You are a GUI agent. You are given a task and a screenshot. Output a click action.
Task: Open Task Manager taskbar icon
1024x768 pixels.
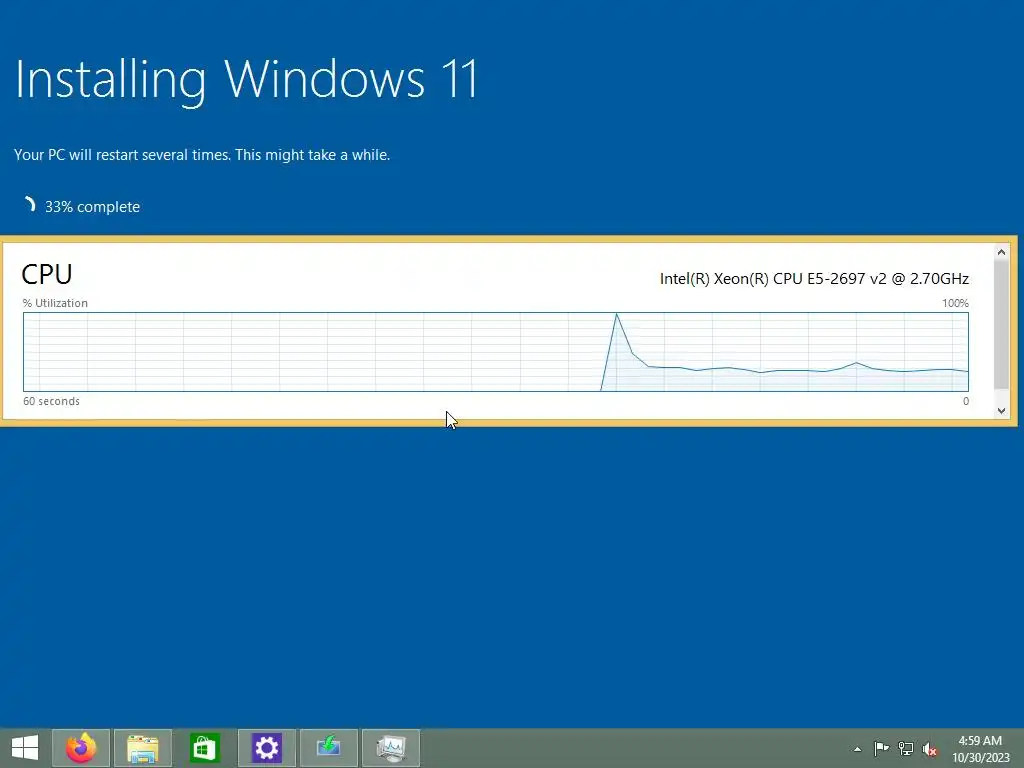pyautogui.click(x=391, y=748)
